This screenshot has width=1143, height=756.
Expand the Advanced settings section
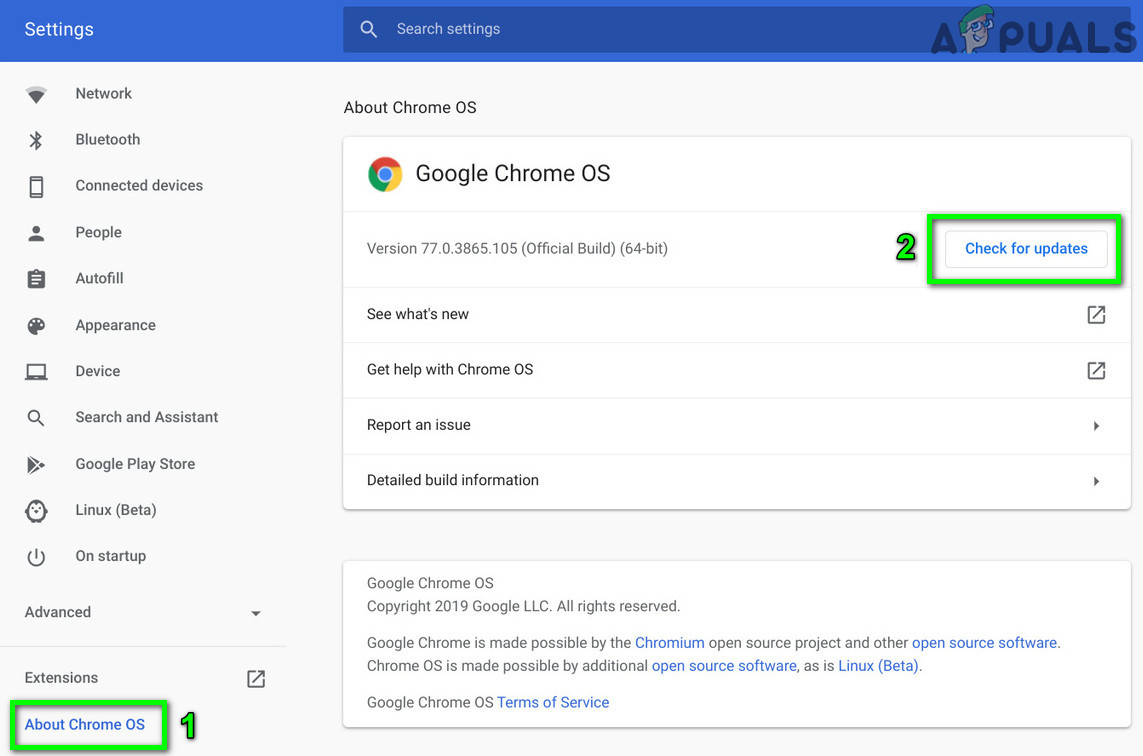pos(255,613)
